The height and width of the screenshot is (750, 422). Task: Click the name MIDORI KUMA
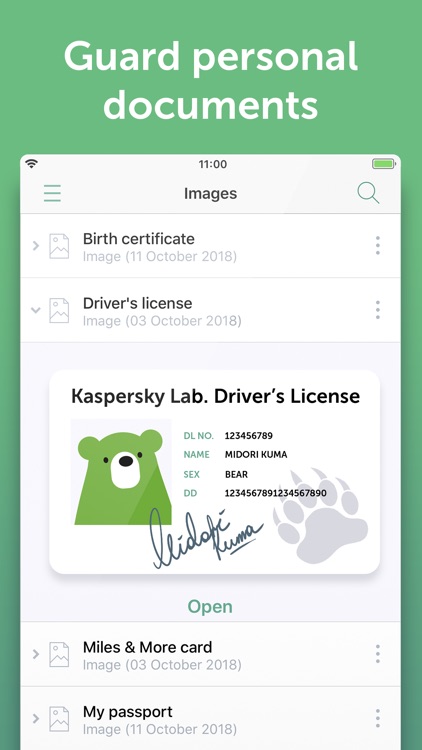coord(256,454)
